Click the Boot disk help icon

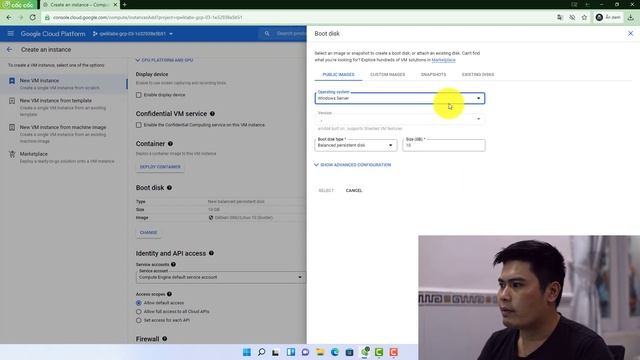[x=169, y=188]
